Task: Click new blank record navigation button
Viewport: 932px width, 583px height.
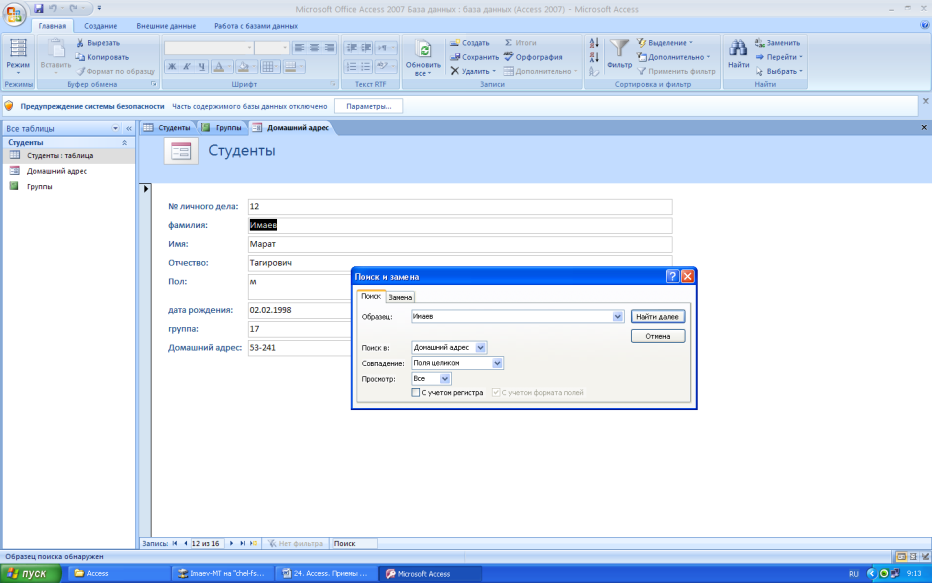Action: (254, 543)
